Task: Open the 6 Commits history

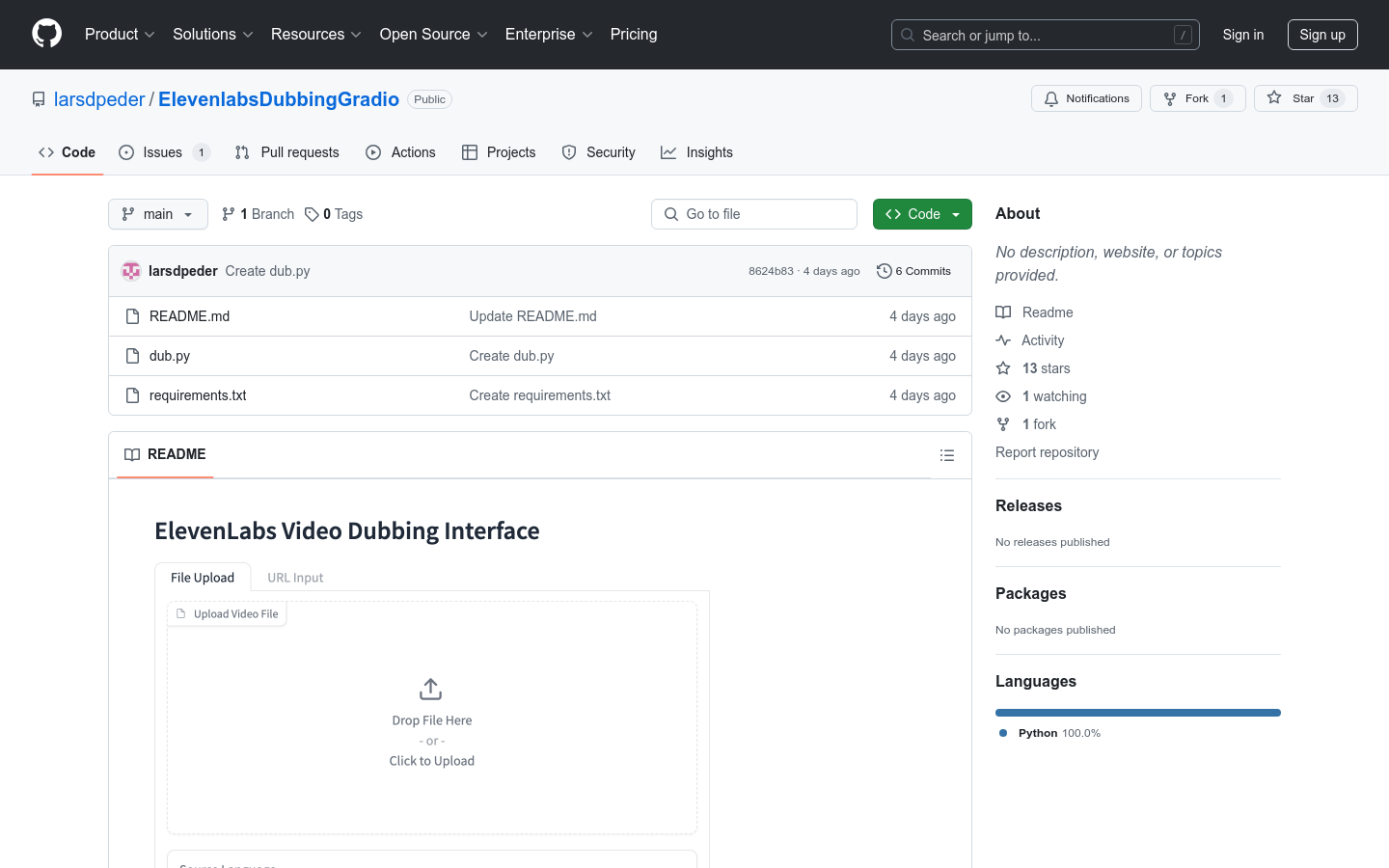Action: pyautogui.click(x=913, y=271)
